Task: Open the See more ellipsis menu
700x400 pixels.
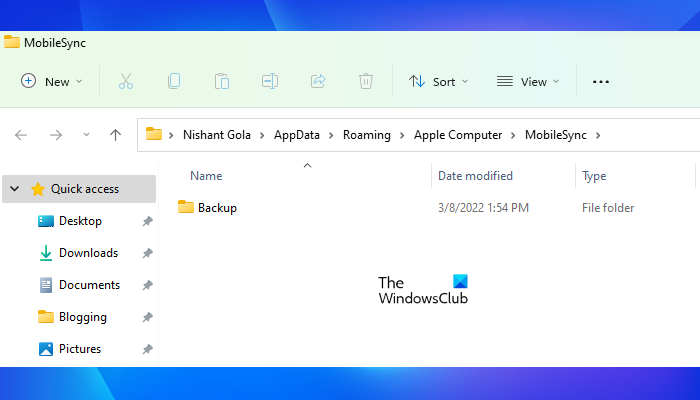Action: point(601,82)
